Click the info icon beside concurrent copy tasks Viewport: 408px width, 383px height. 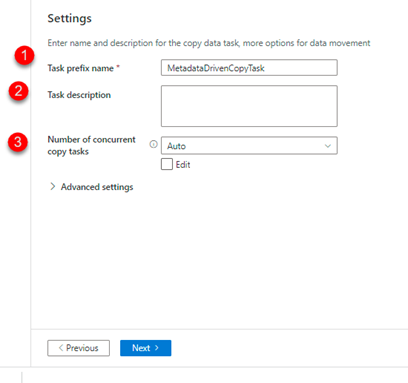click(153, 144)
